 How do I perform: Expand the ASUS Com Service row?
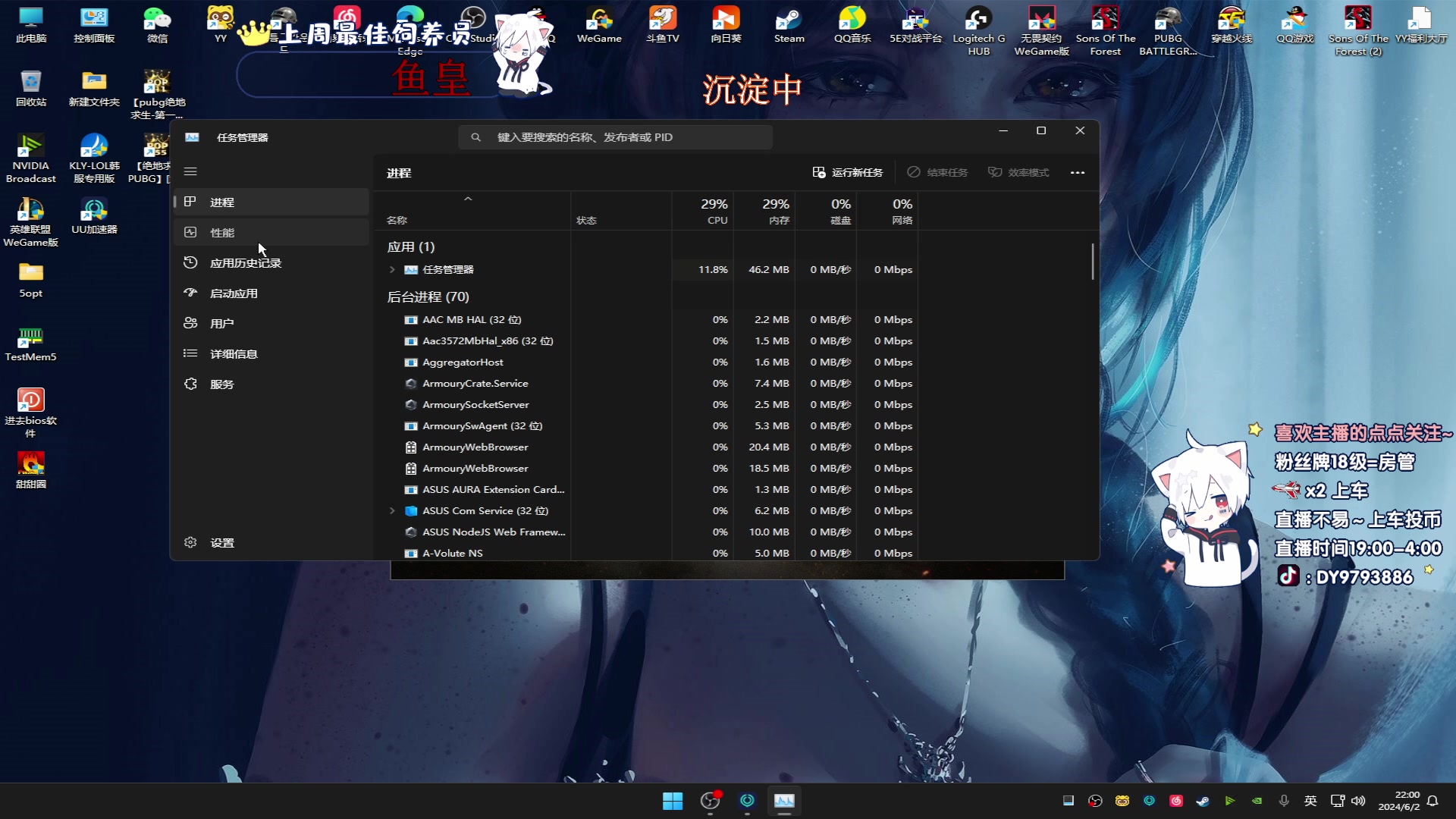coord(392,511)
